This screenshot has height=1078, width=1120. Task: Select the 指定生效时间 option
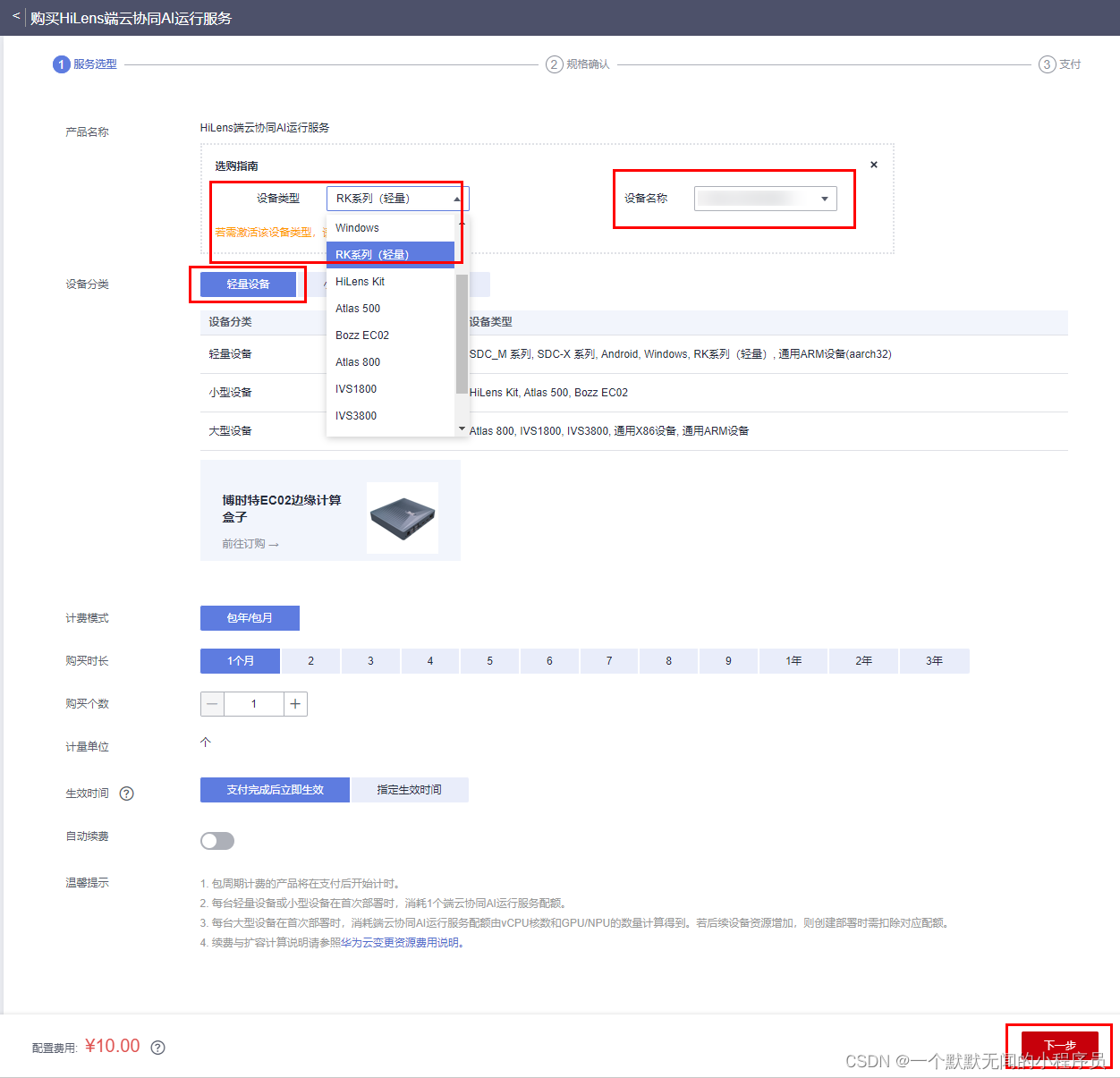pyautogui.click(x=410, y=790)
